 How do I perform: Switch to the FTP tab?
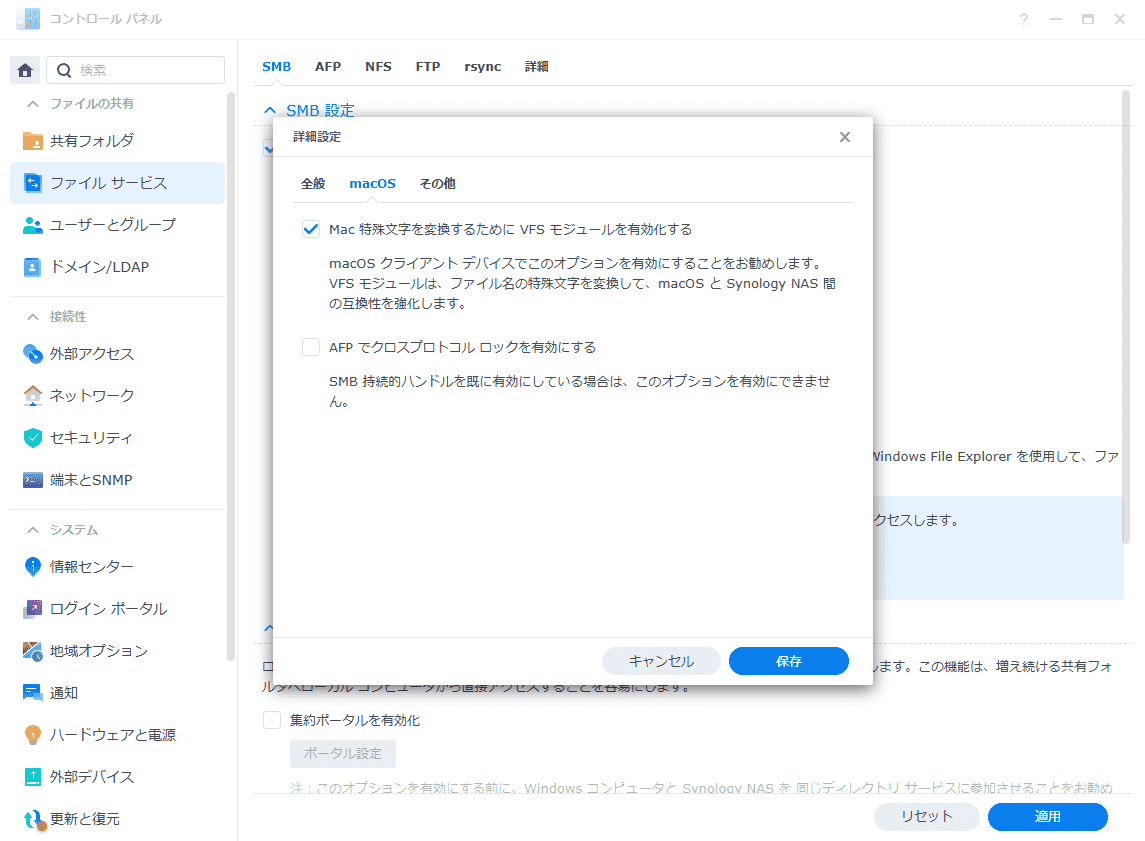428,66
